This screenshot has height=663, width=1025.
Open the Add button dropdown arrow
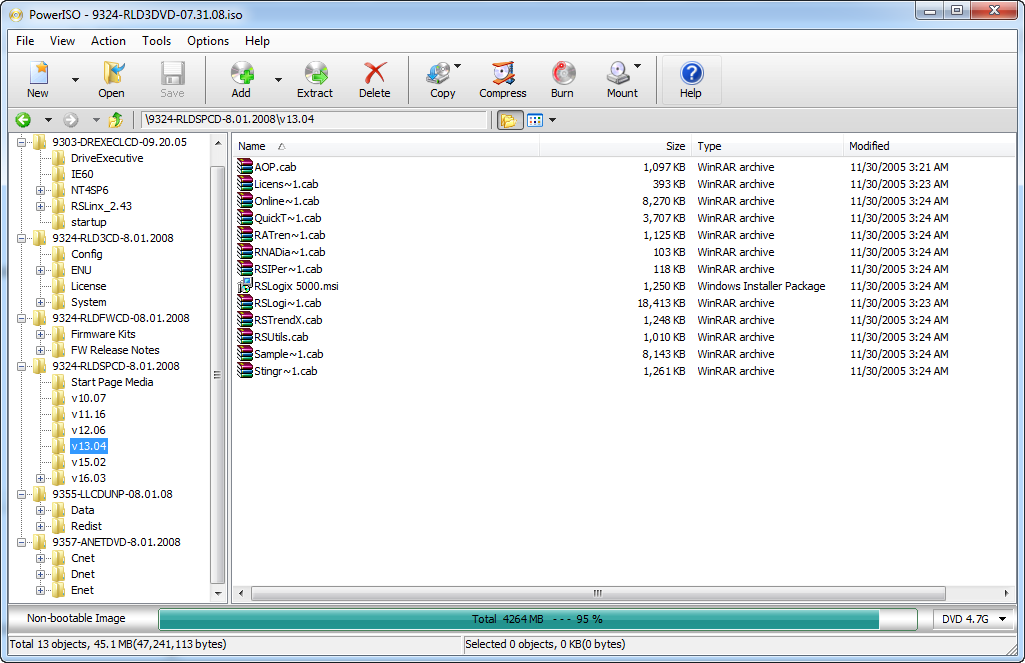click(x=278, y=80)
